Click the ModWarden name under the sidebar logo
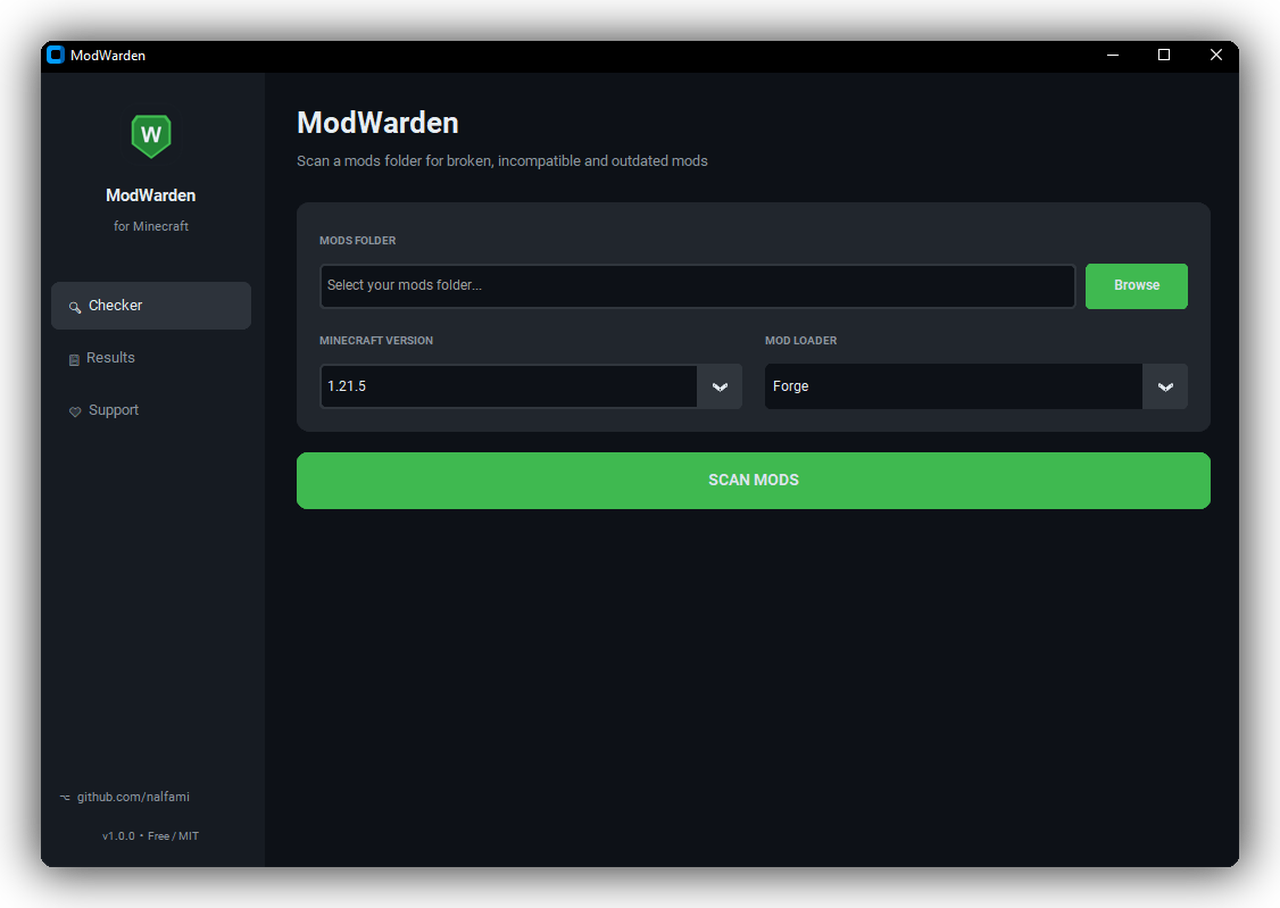1280x908 pixels. [151, 196]
